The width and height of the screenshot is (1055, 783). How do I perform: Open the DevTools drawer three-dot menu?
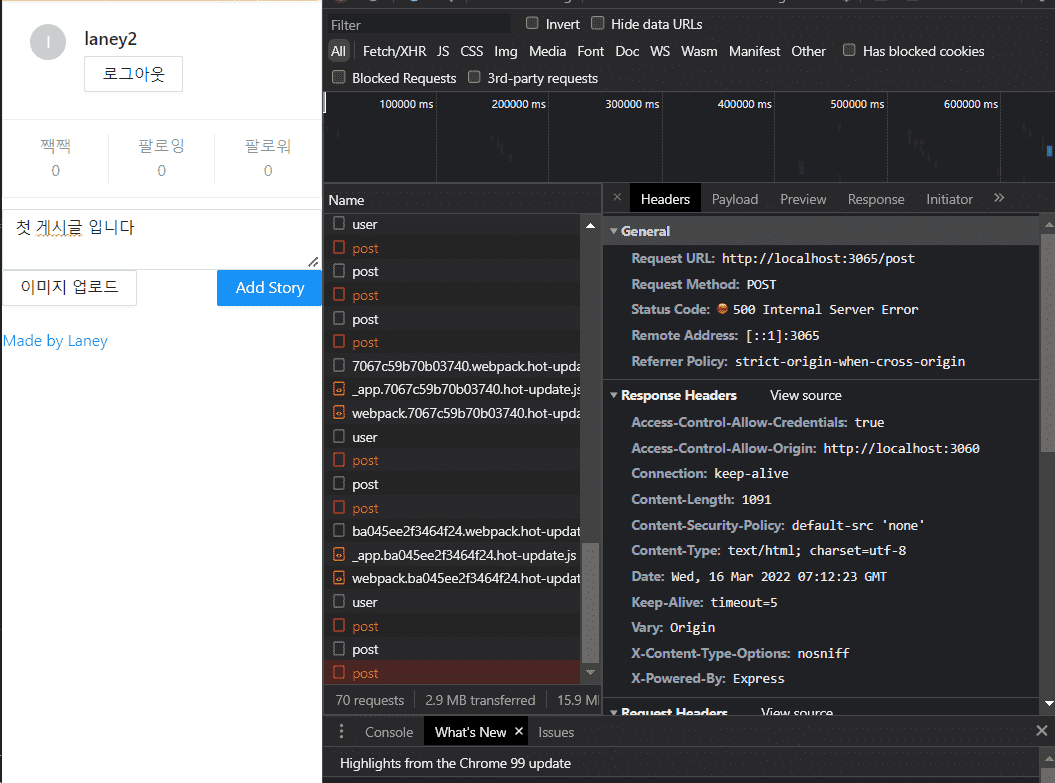click(342, 731)
